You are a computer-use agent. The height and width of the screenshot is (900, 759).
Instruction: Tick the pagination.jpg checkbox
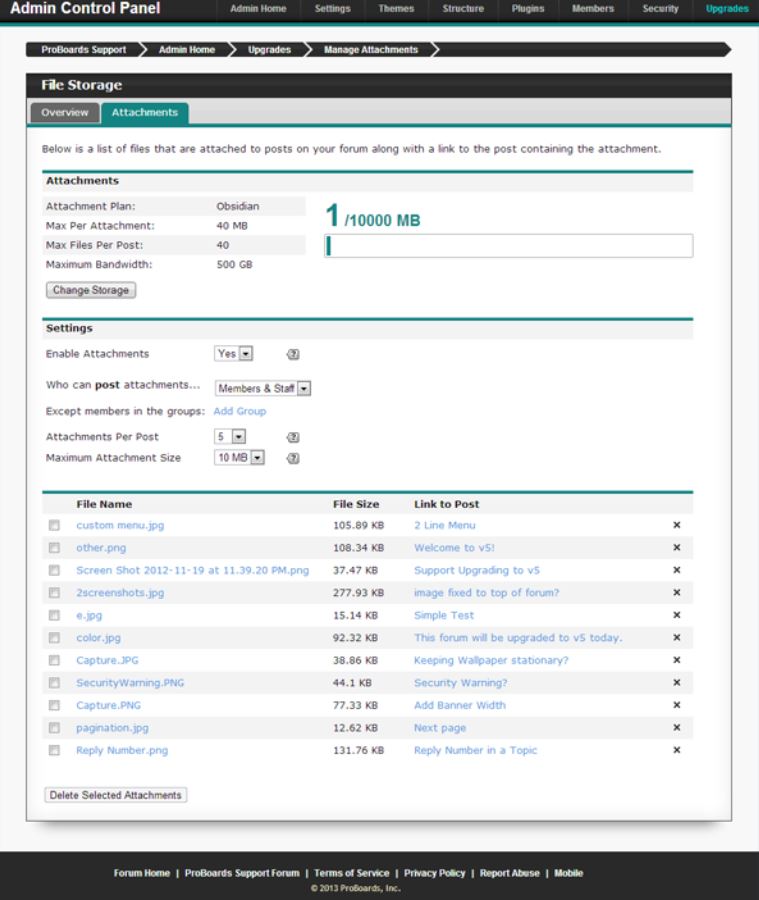(54, 728)
